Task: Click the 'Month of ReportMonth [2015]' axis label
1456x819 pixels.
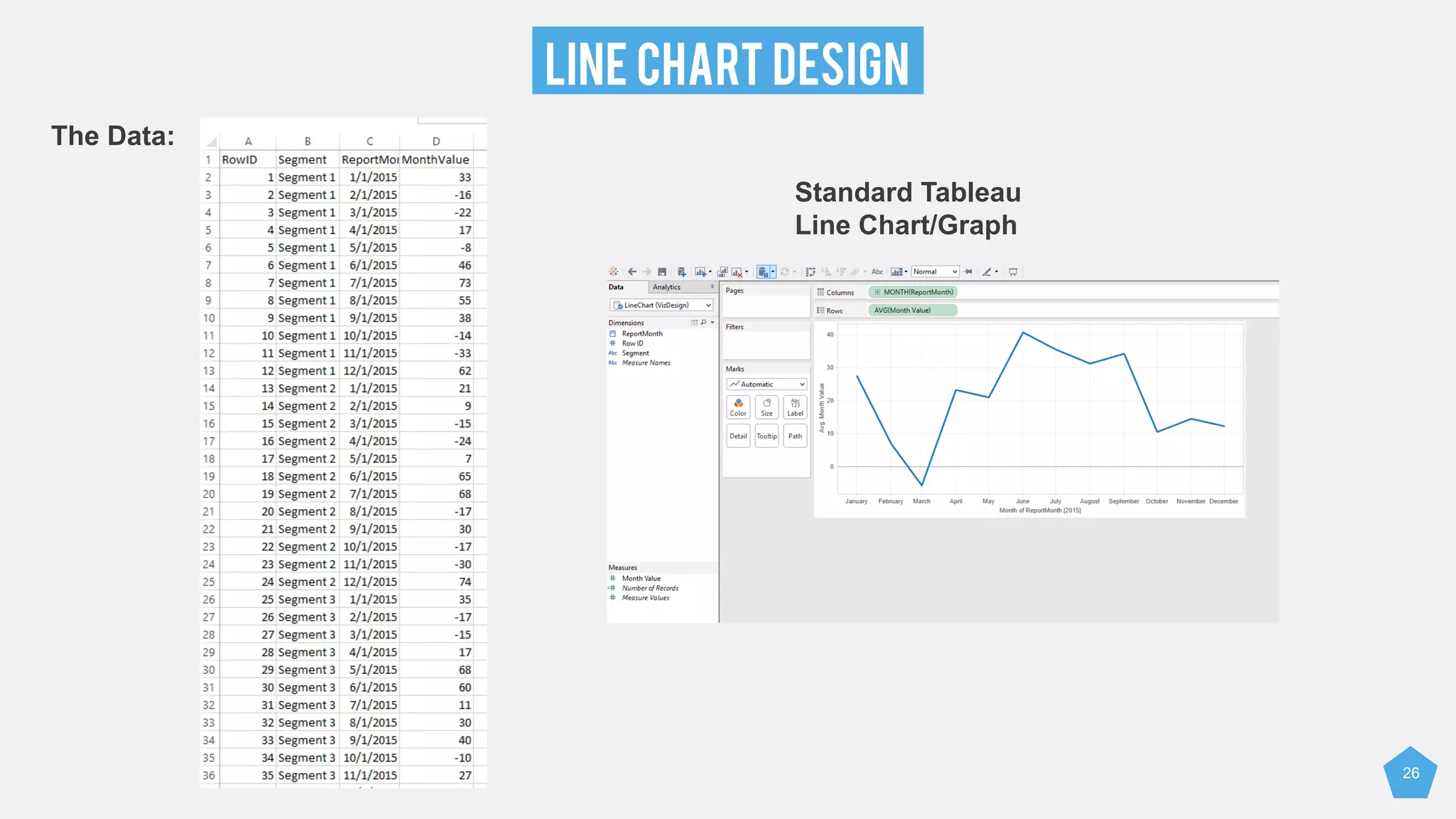Action: [x=1040, y=510]
